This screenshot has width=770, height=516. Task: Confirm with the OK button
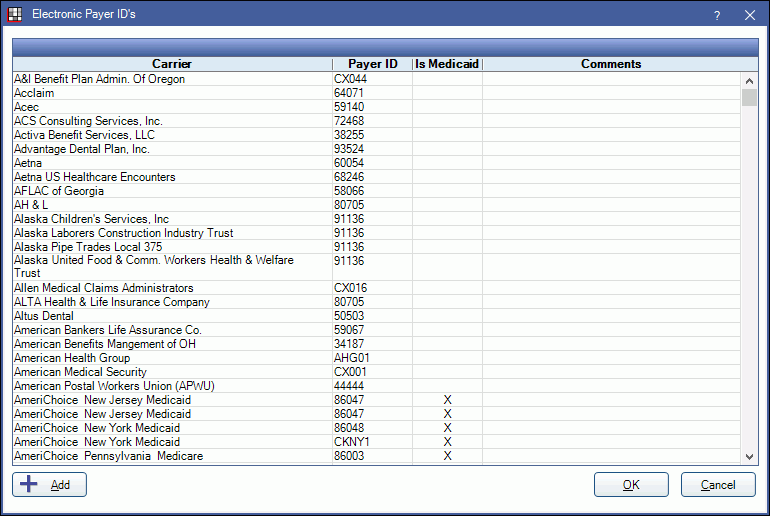[x=631, y=485]
